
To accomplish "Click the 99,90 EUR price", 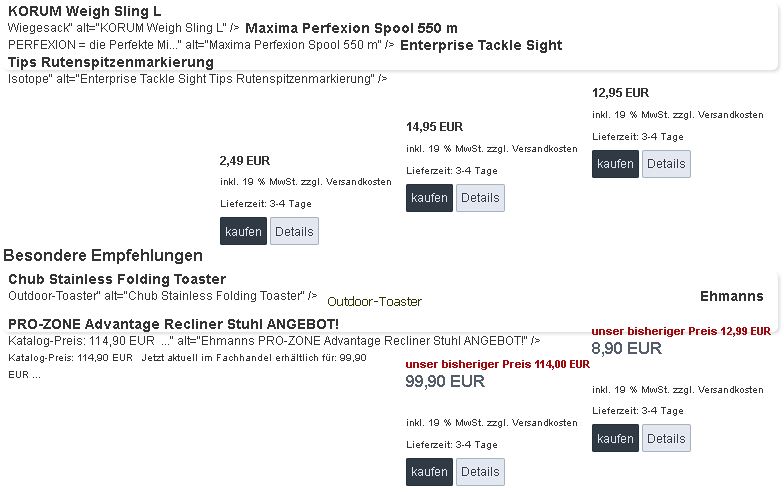I will tap(445, 381).
